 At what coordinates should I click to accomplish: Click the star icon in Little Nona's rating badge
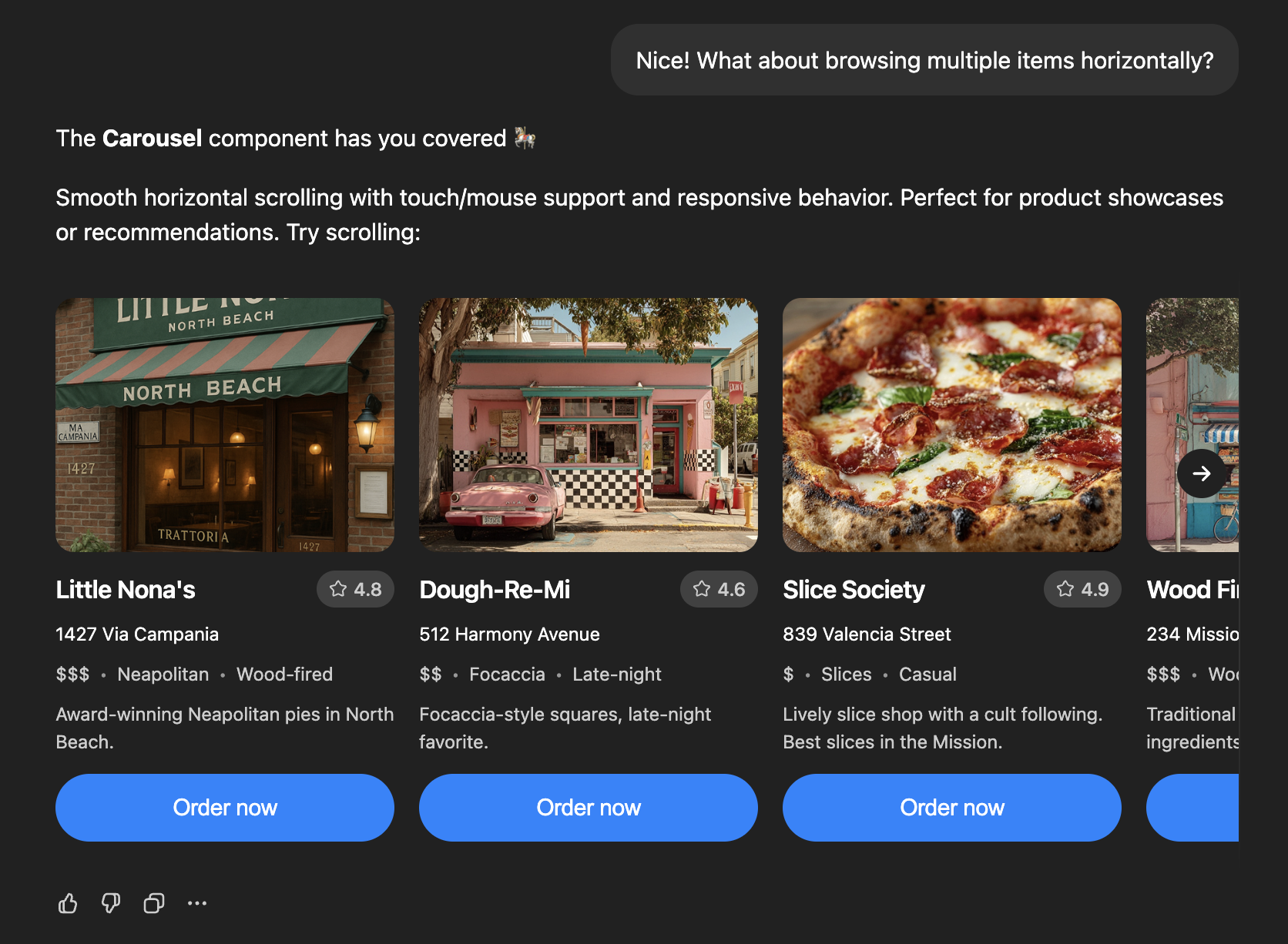[x=337, y=589]
